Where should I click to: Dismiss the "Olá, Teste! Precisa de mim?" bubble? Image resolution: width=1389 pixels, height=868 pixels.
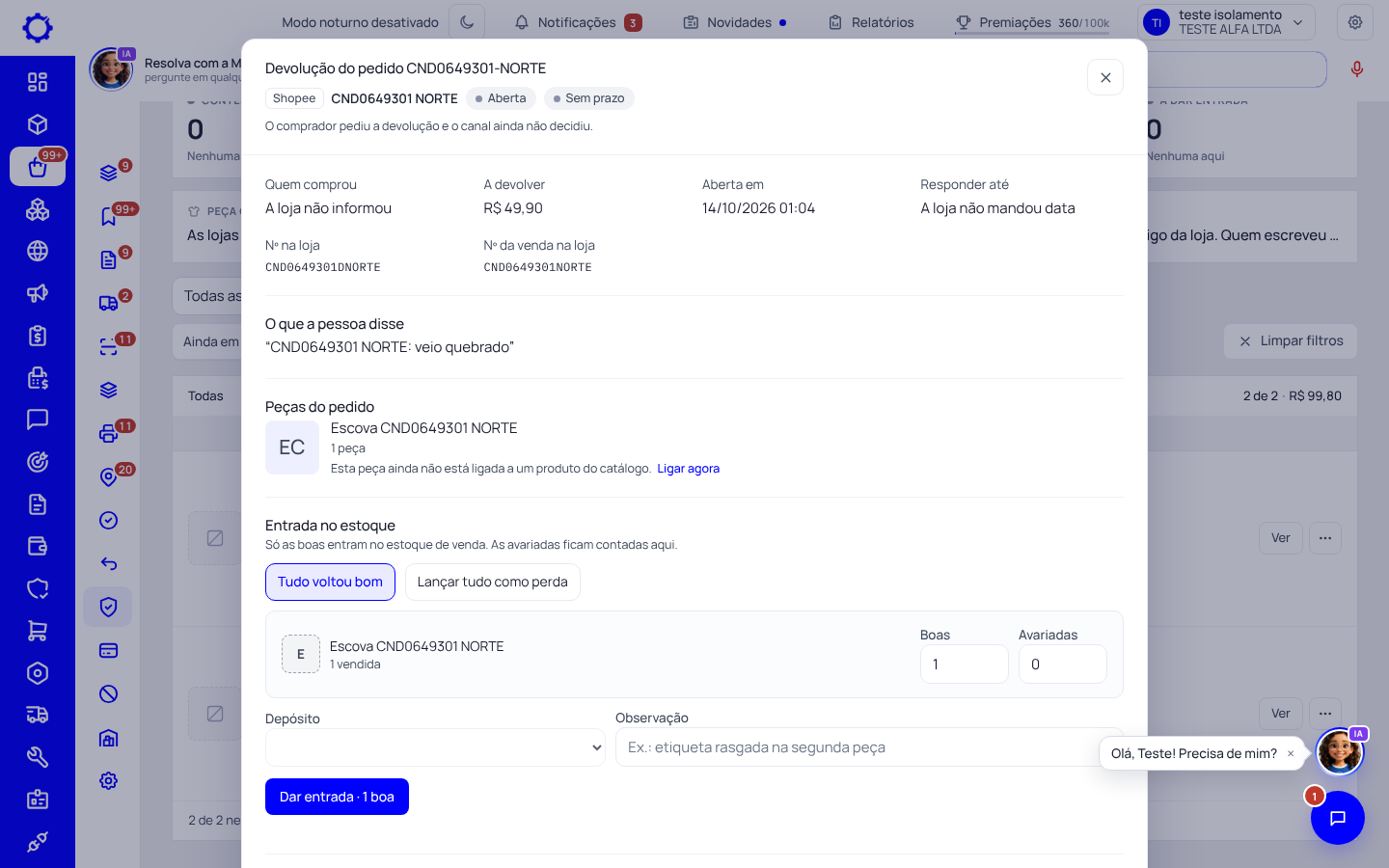pos(1291,753)
